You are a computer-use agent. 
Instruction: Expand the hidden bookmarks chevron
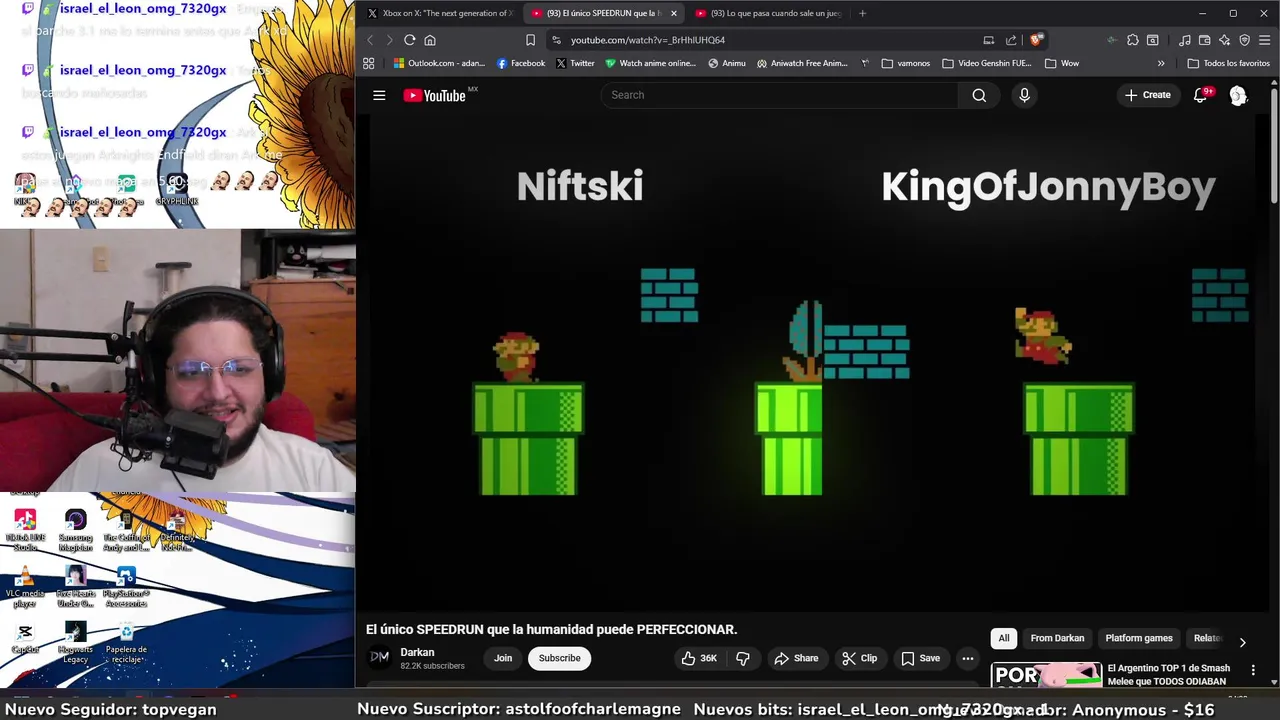tap(1161, 63)
